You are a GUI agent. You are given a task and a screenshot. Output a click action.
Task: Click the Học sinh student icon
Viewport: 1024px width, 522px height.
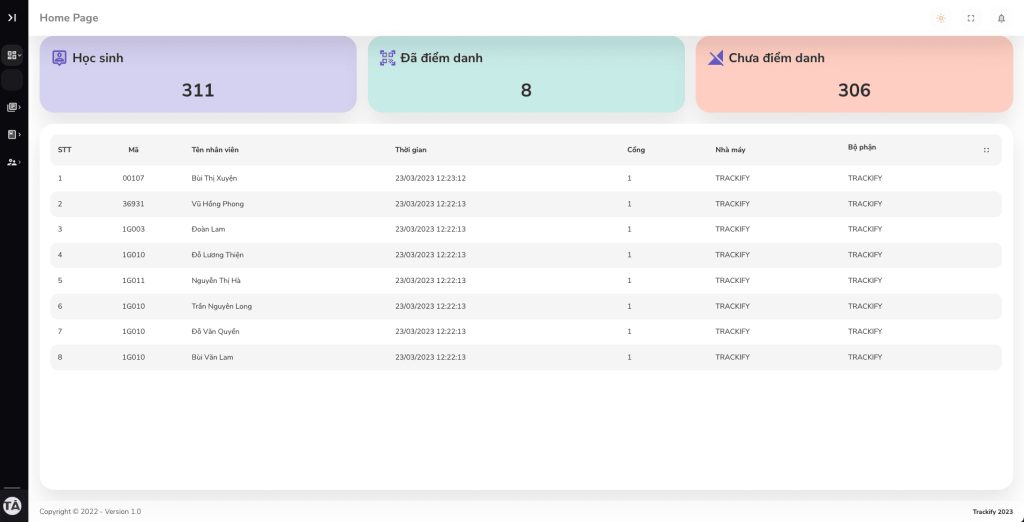60,58
